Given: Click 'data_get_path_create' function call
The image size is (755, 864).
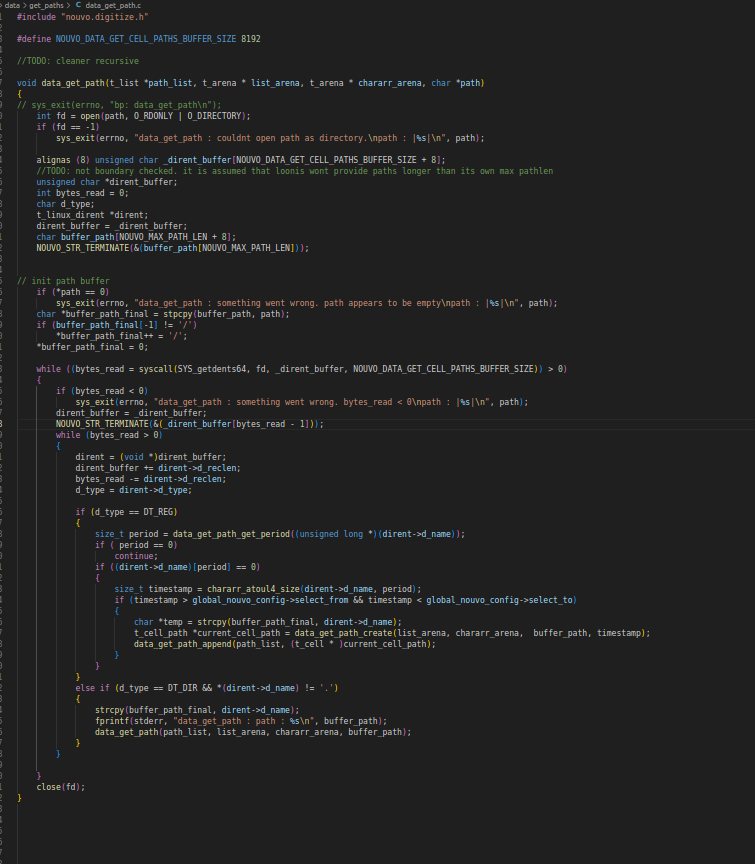Looking at the screenshot, I should [343, 633].
